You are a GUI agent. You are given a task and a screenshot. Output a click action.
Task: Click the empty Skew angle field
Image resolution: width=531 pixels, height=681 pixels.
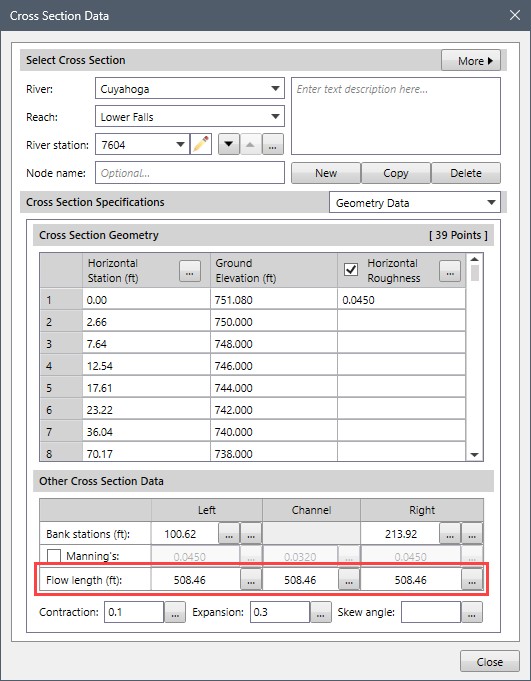coord(431,612)
